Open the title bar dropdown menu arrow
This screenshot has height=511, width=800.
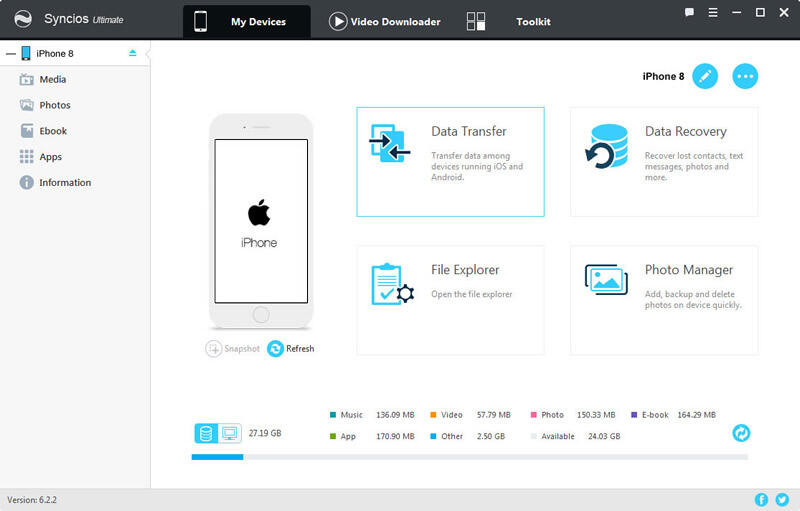click(713, 13)
